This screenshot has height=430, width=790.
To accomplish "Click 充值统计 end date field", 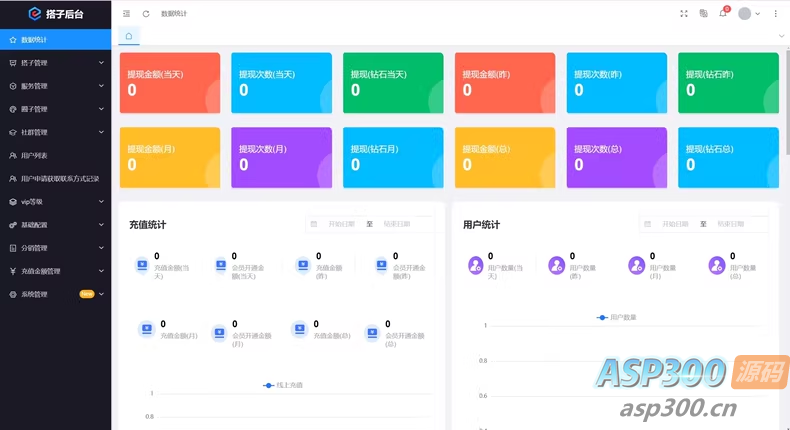I will (397, 224).
